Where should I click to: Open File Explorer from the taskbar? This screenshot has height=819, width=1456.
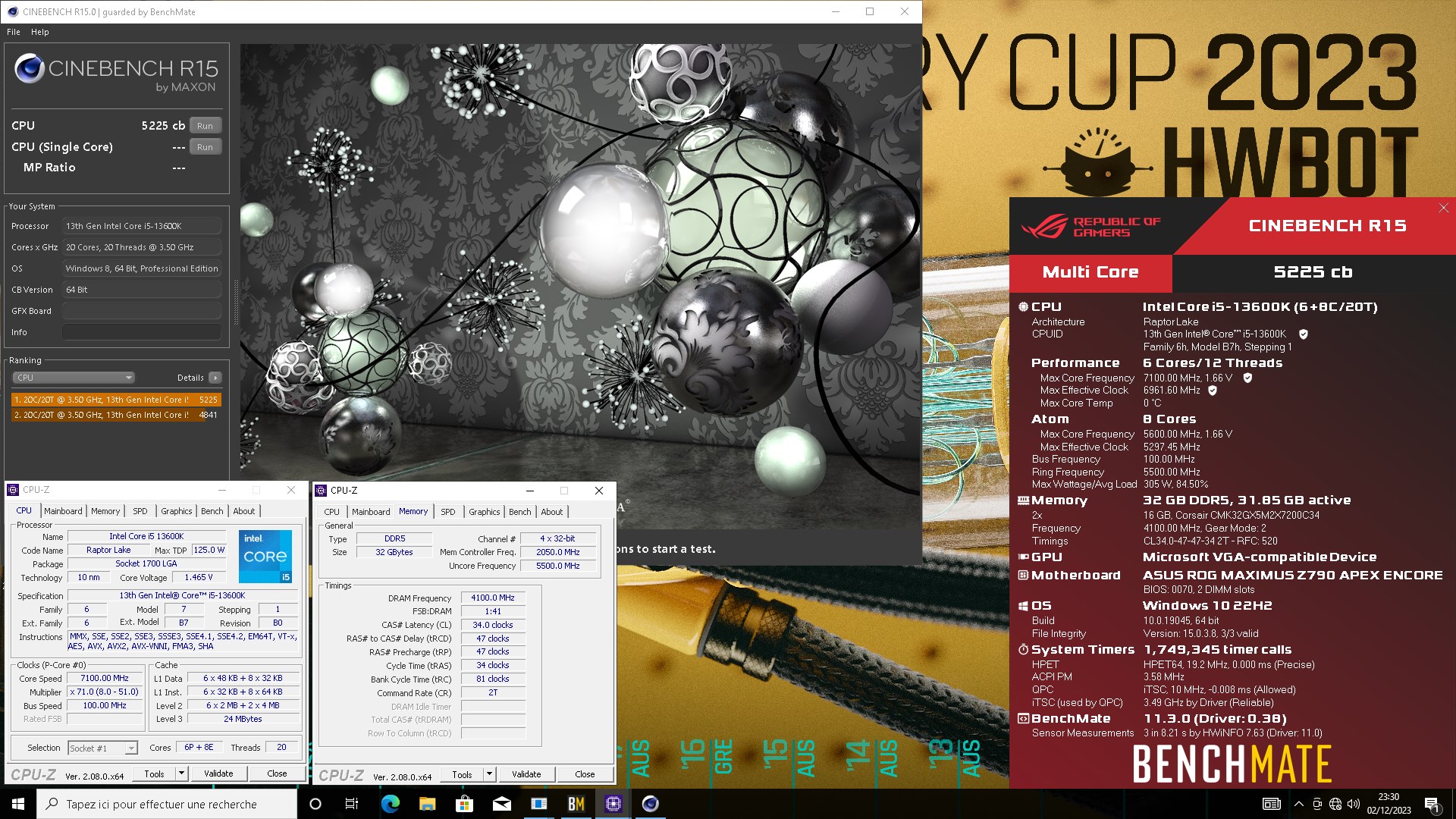(427, 804)
